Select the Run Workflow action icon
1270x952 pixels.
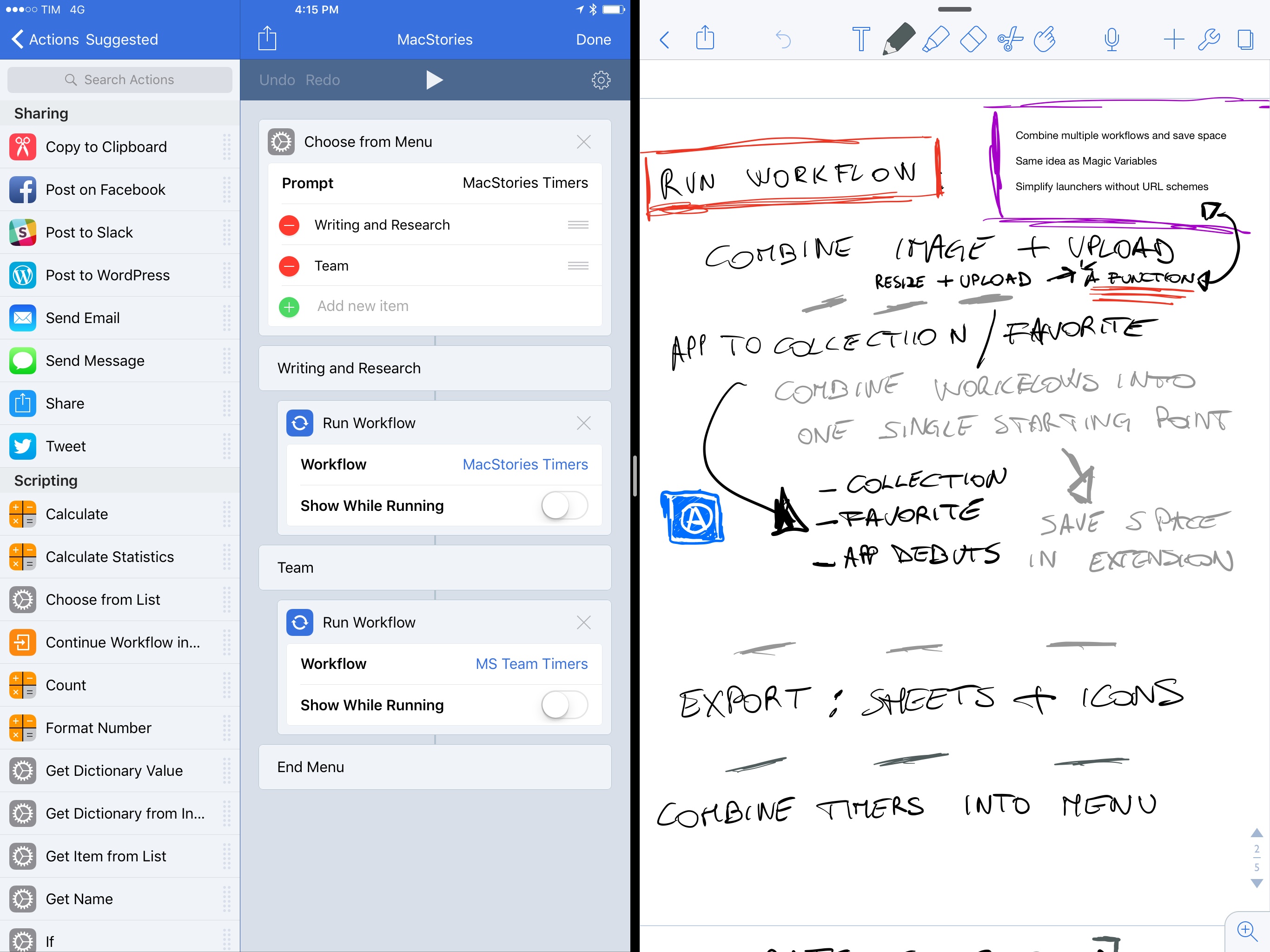coord(300,423)
